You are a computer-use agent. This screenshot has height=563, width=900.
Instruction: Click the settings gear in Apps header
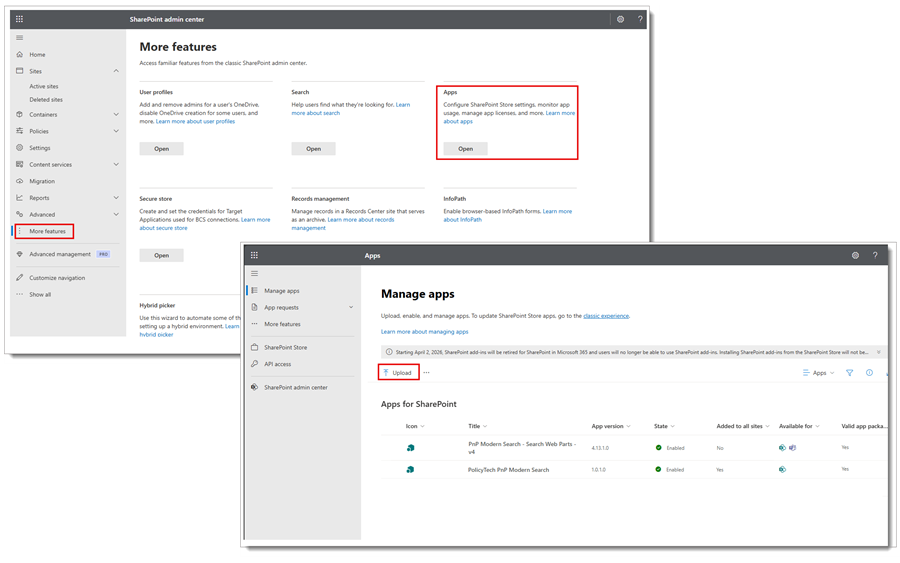(855, 255)
